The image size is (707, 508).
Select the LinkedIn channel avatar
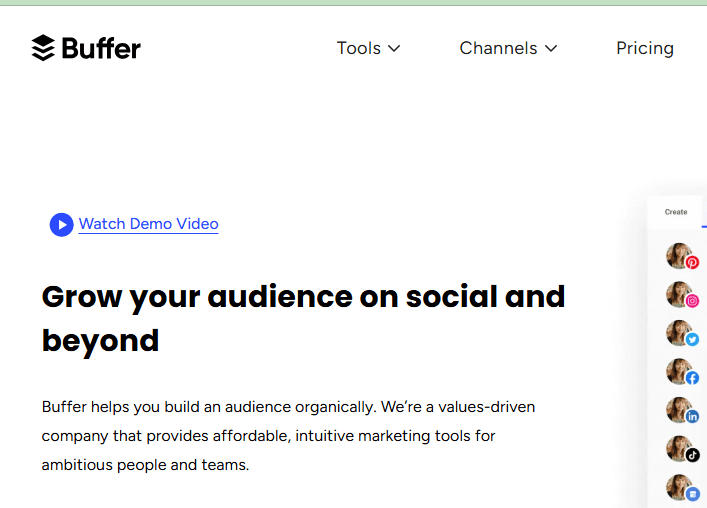[682, 411]
